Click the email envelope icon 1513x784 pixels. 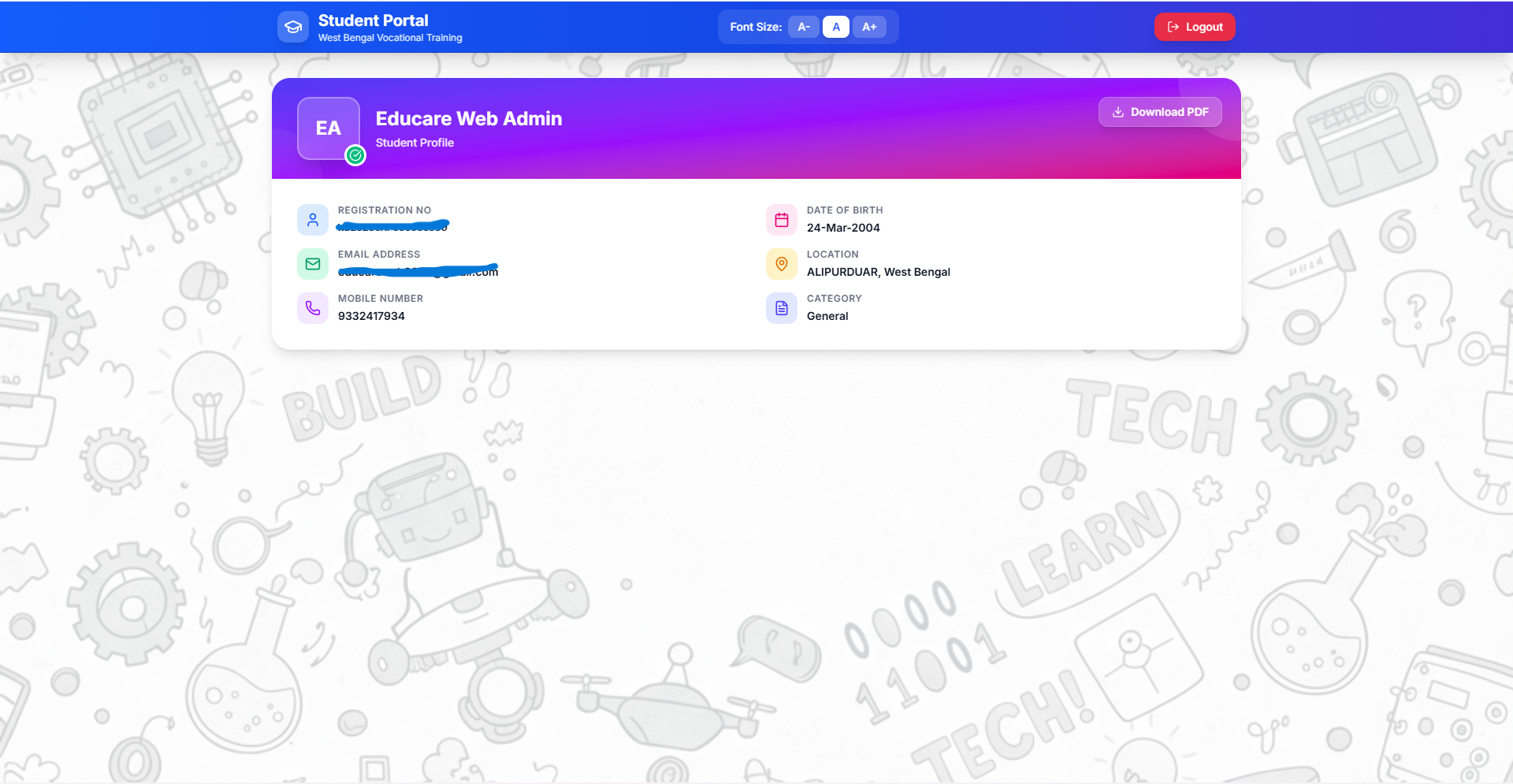(x=313, y=264)
